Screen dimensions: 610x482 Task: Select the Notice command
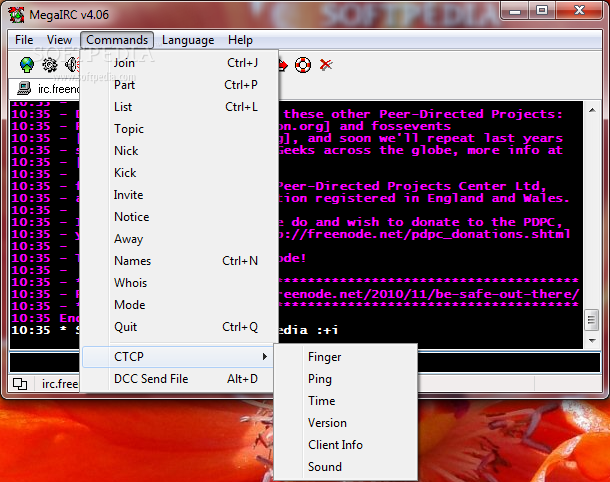[179, 217]
